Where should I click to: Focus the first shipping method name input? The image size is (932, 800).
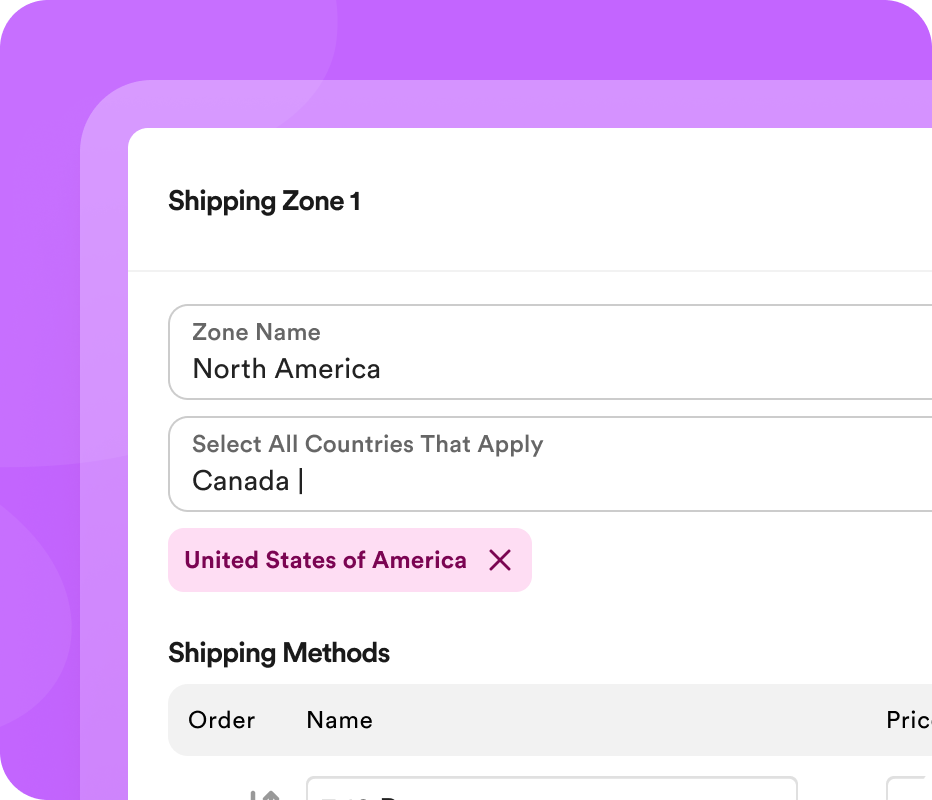coord(550,791)
